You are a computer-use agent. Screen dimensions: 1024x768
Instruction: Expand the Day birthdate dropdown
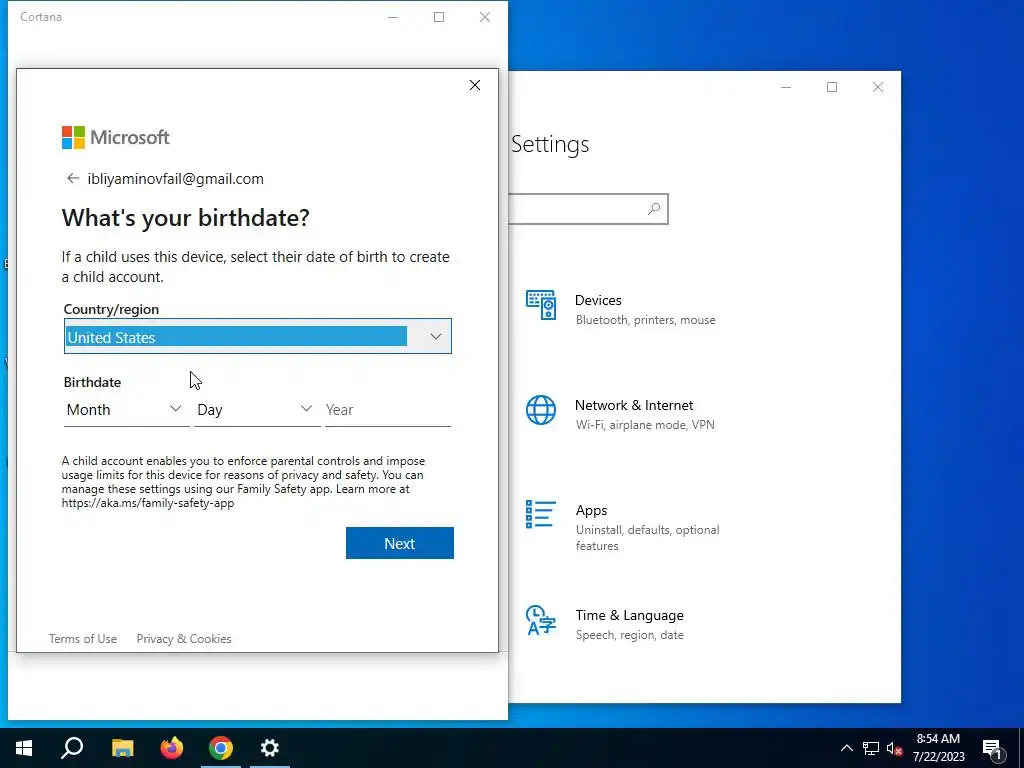click(256, 409)
